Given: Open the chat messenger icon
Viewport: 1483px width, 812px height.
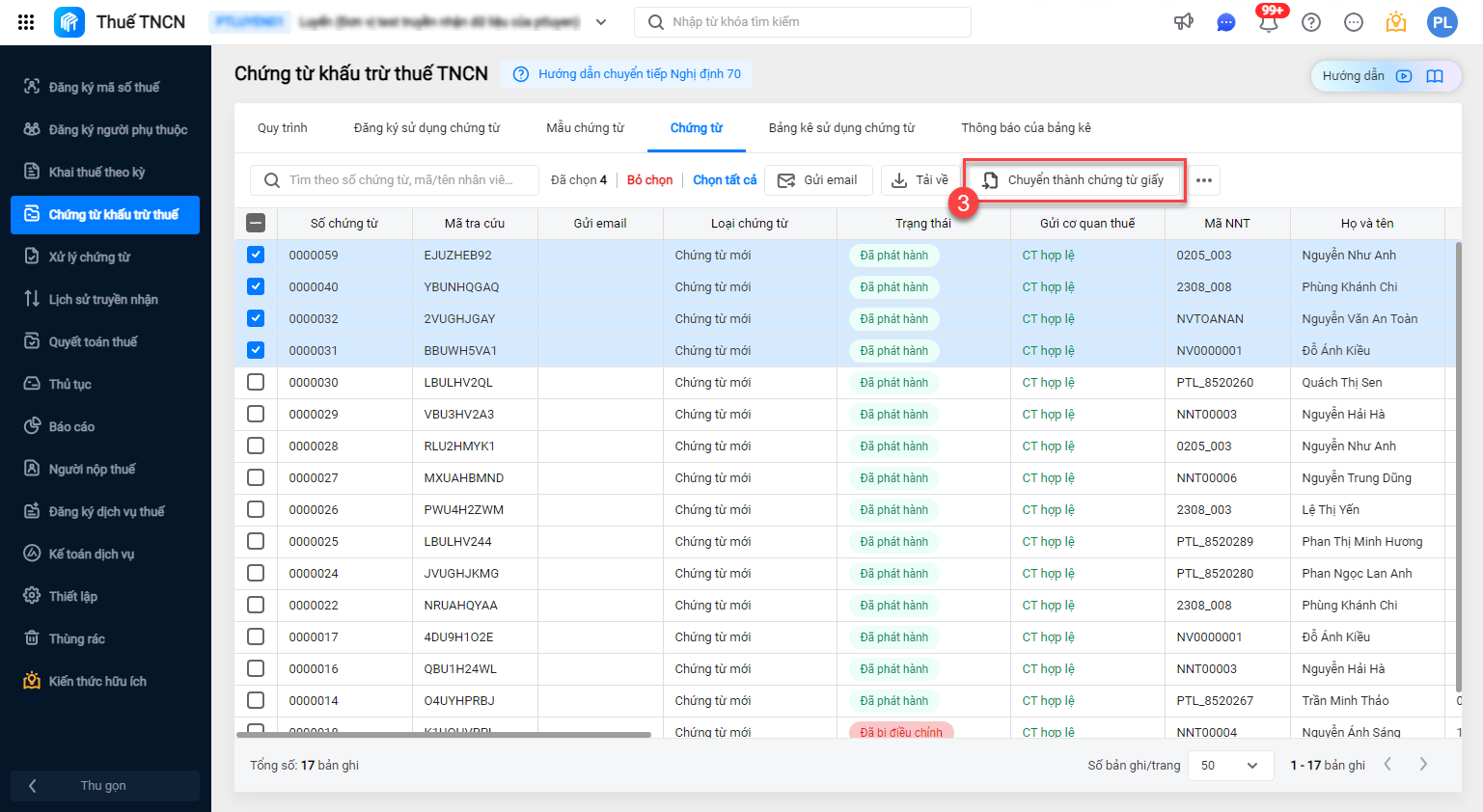Looking at the screenshot, I should pyautogui.click(x=1225, y=22).
